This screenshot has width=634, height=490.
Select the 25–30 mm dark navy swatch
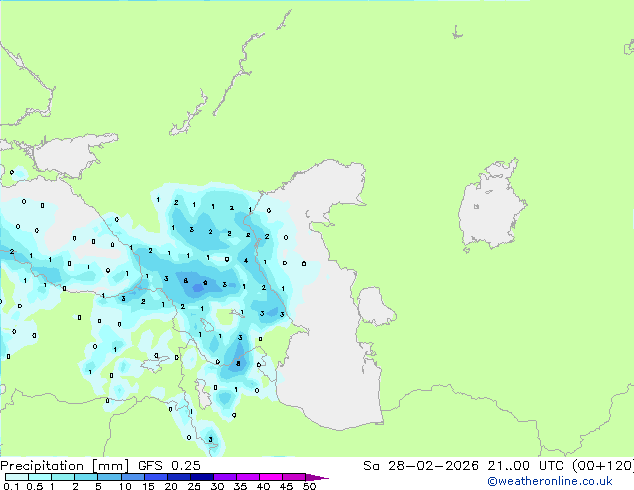(201, 477)
